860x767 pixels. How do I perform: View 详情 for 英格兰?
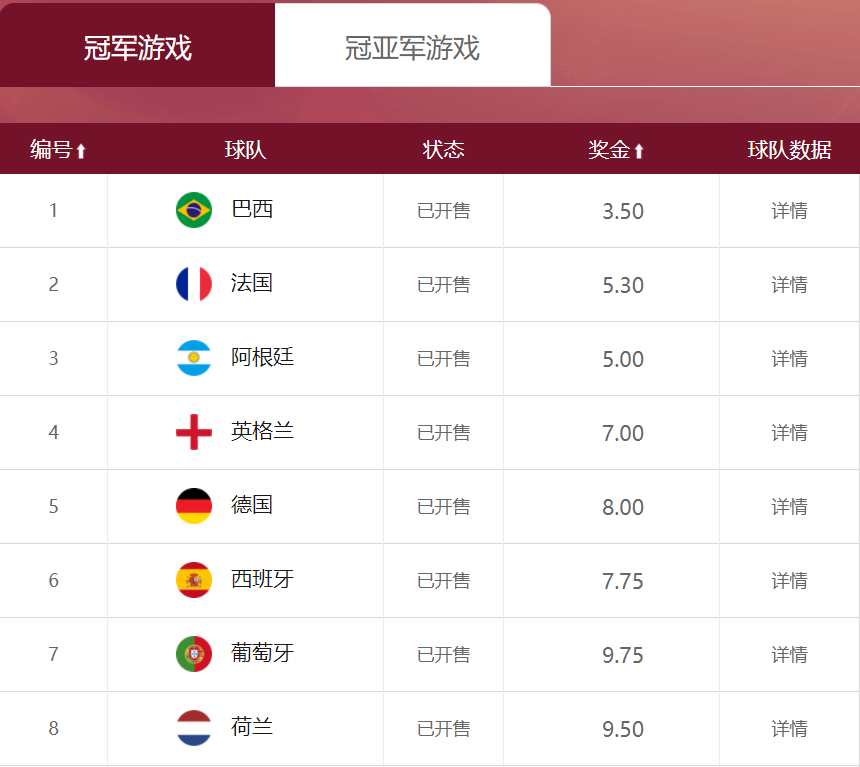pyautogui.click(x=789, y=433)
